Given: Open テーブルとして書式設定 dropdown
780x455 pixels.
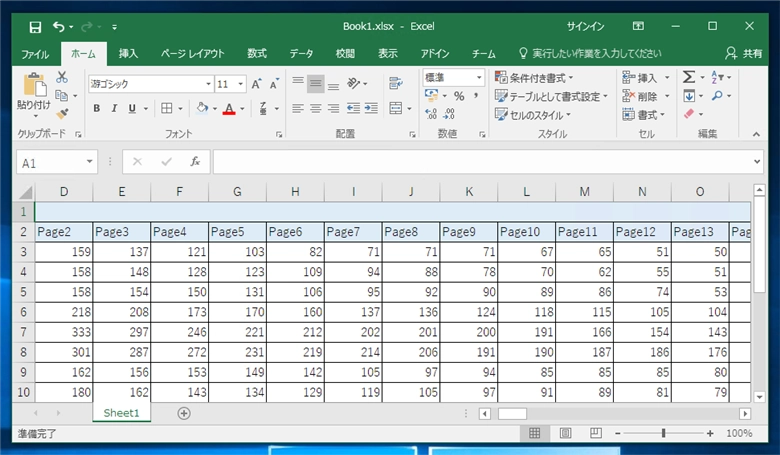Looking at the screenshot, I should (551, 96).
